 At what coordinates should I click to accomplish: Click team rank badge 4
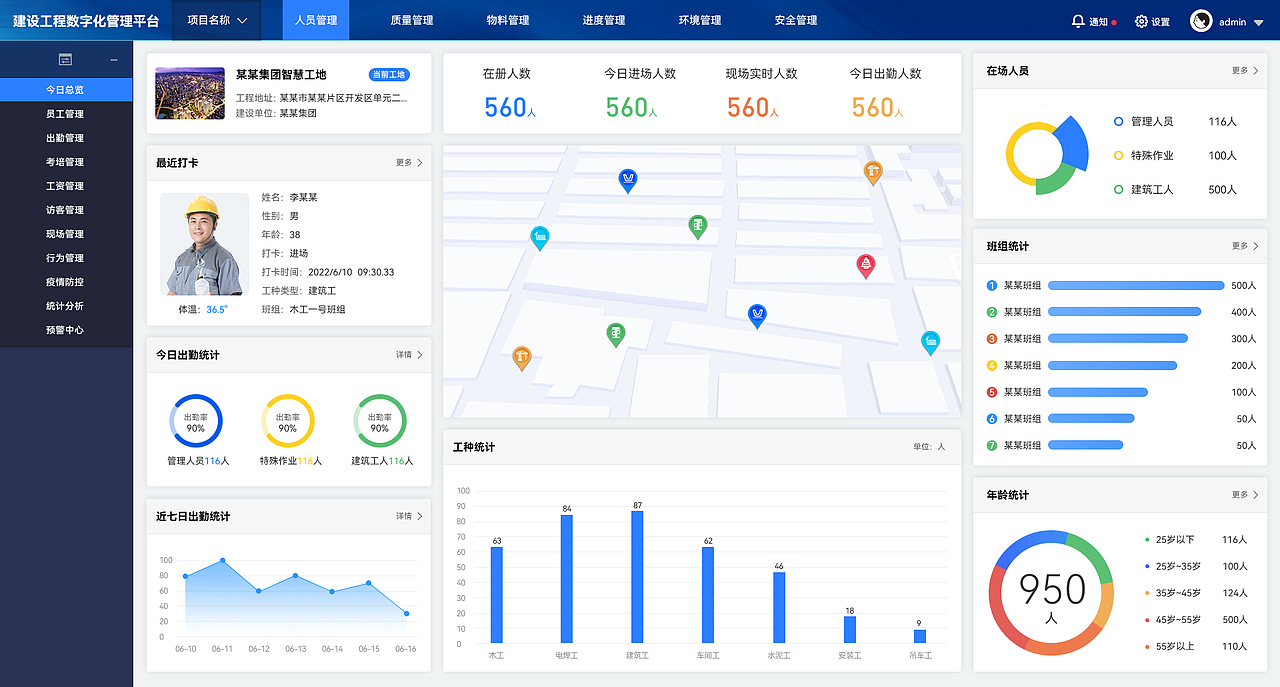pyautogui.click(x=992, y=365)
